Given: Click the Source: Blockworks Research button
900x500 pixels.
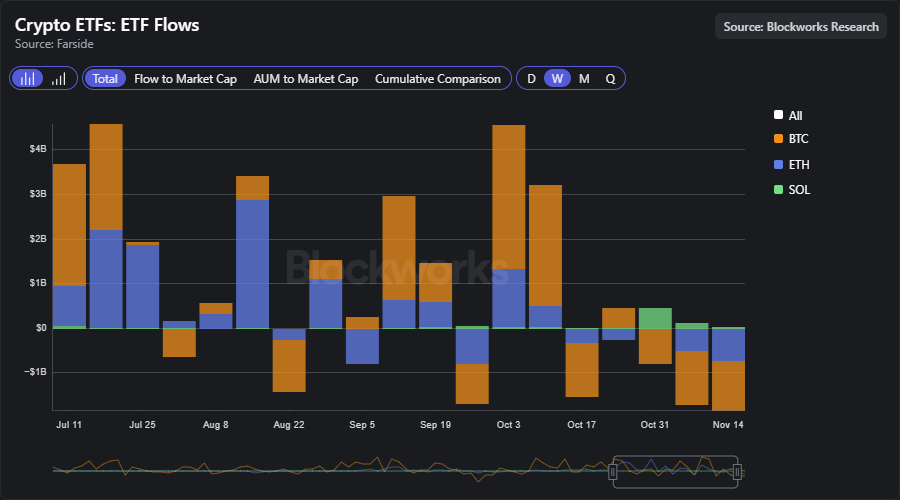Looking at the screenshot, I should point(800,27).
